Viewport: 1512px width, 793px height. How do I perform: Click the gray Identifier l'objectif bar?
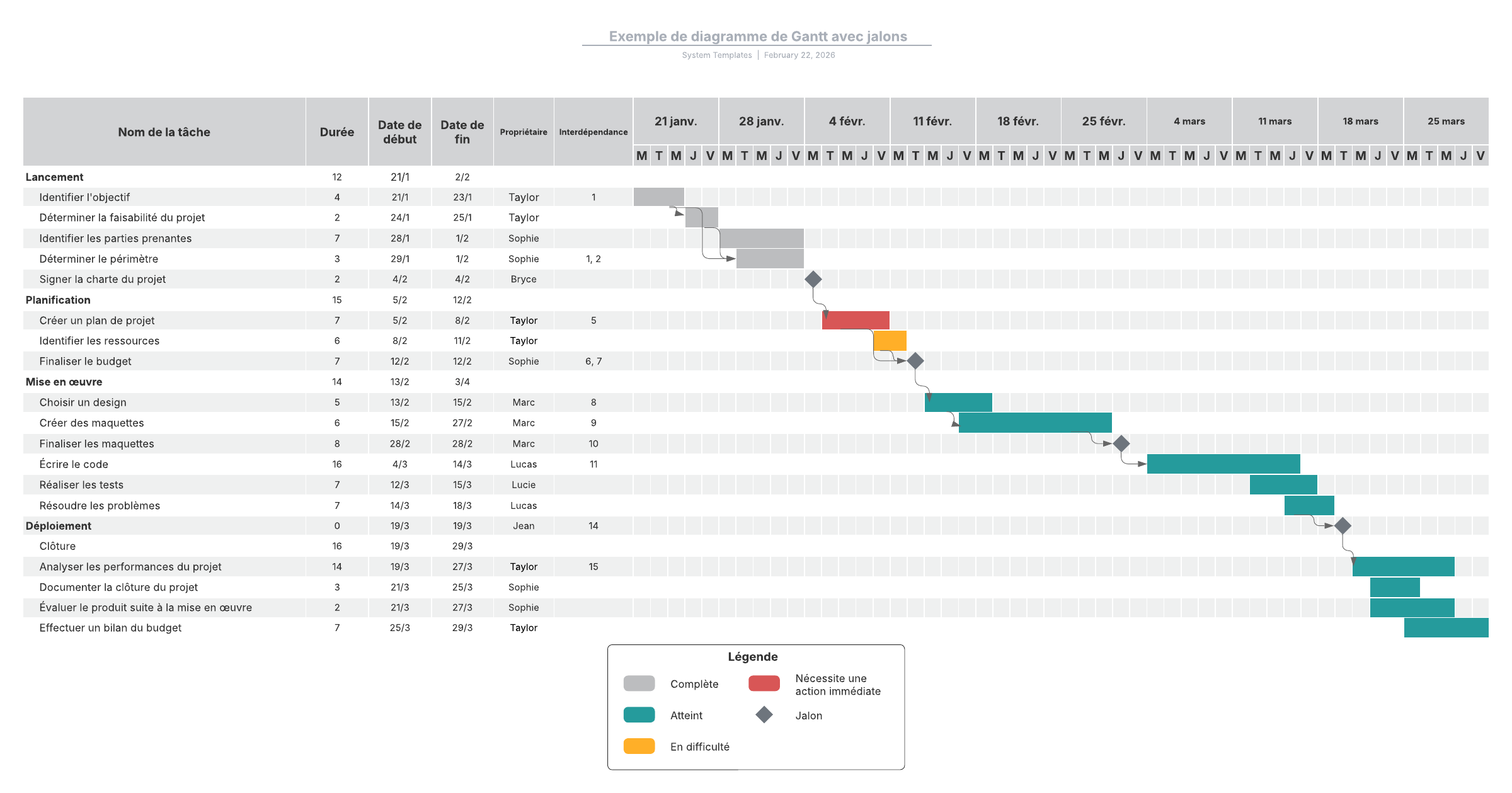[x=659, y=197]
